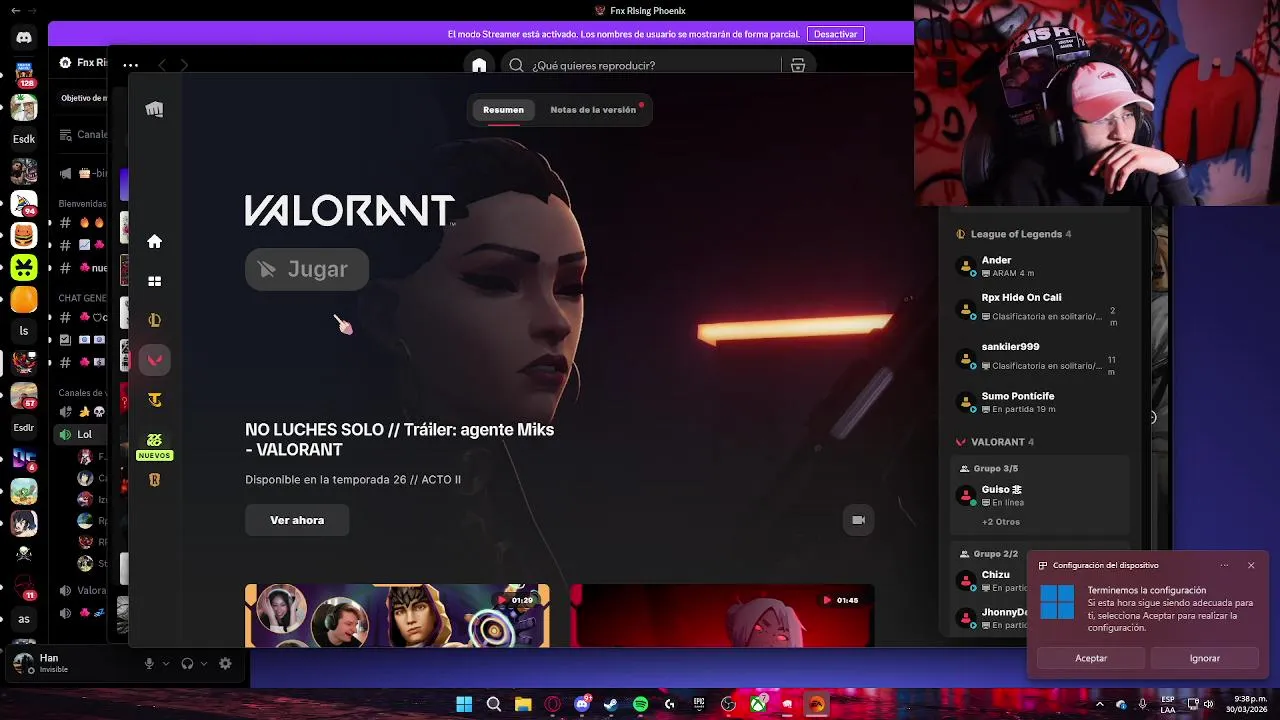Expand '+2 Otros' in Grupo 3/5

pos(1001,522)
